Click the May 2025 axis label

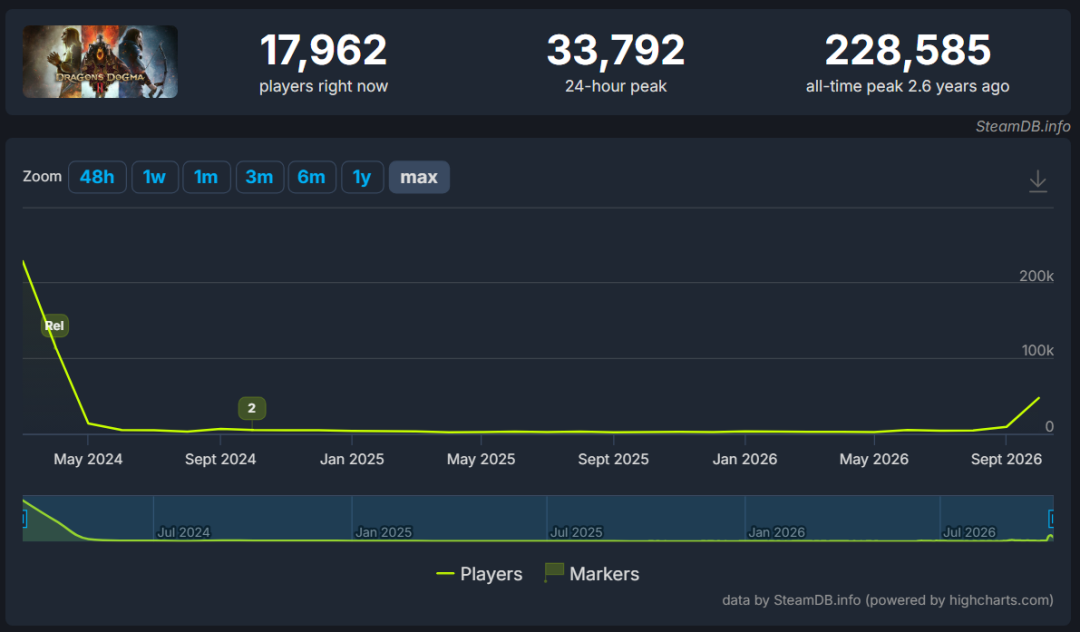click(481, 459)
